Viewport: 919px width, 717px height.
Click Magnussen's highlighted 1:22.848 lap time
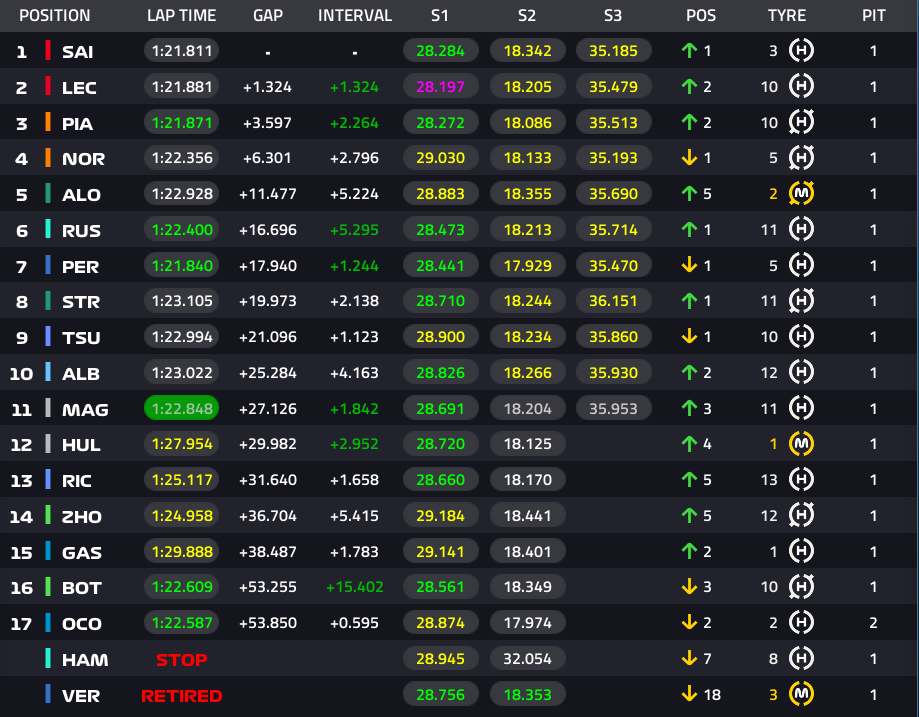click(x=182, y=409)
